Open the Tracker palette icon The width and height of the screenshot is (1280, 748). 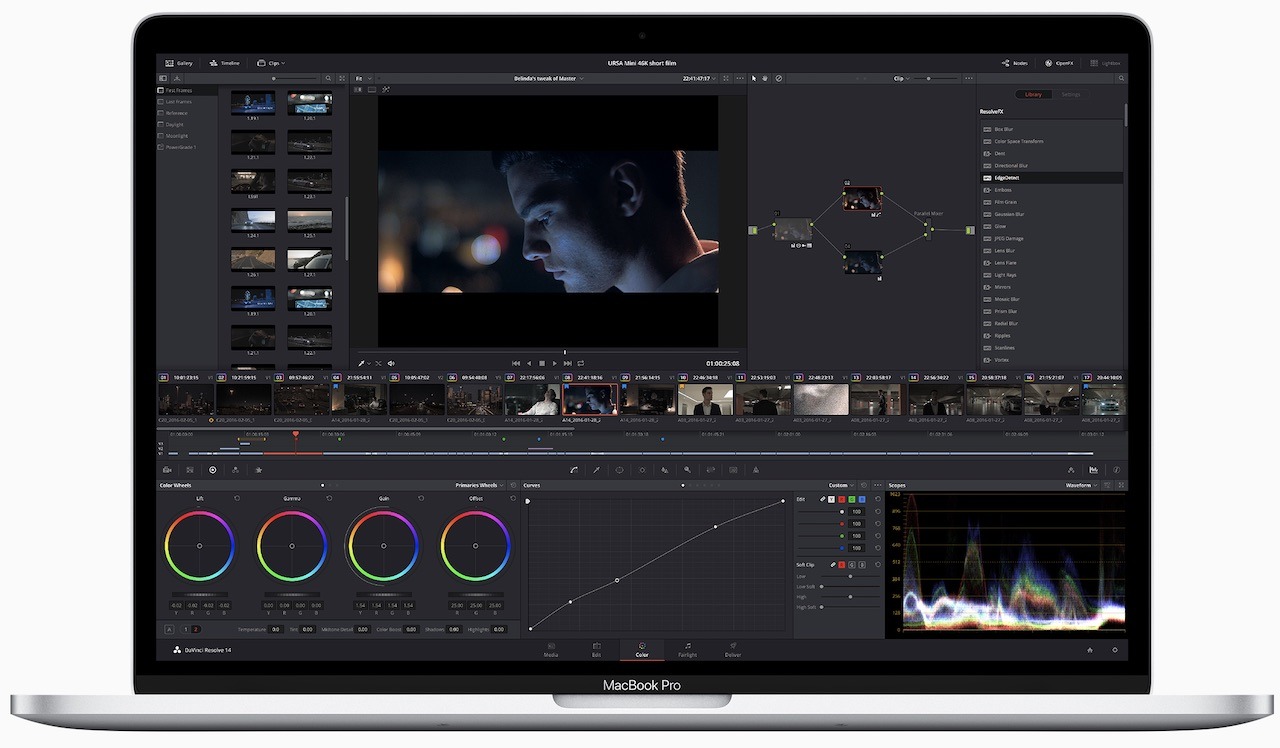coord(642,469)
